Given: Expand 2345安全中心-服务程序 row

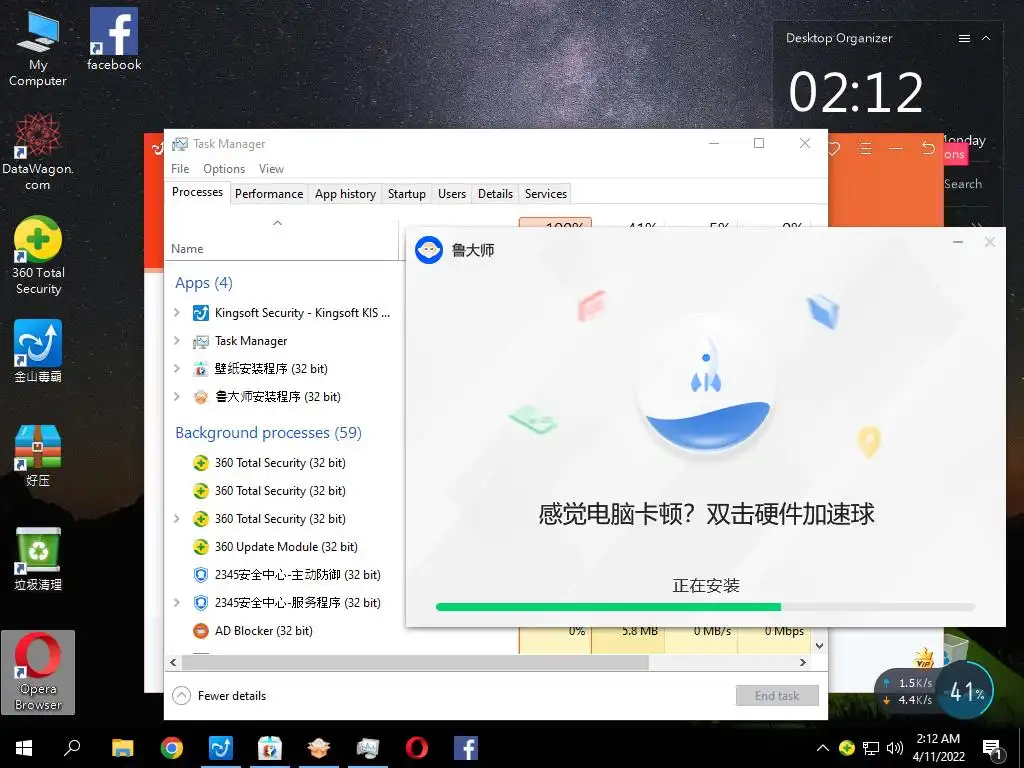Looking at the screenshot, I should (x=176, y=603).
